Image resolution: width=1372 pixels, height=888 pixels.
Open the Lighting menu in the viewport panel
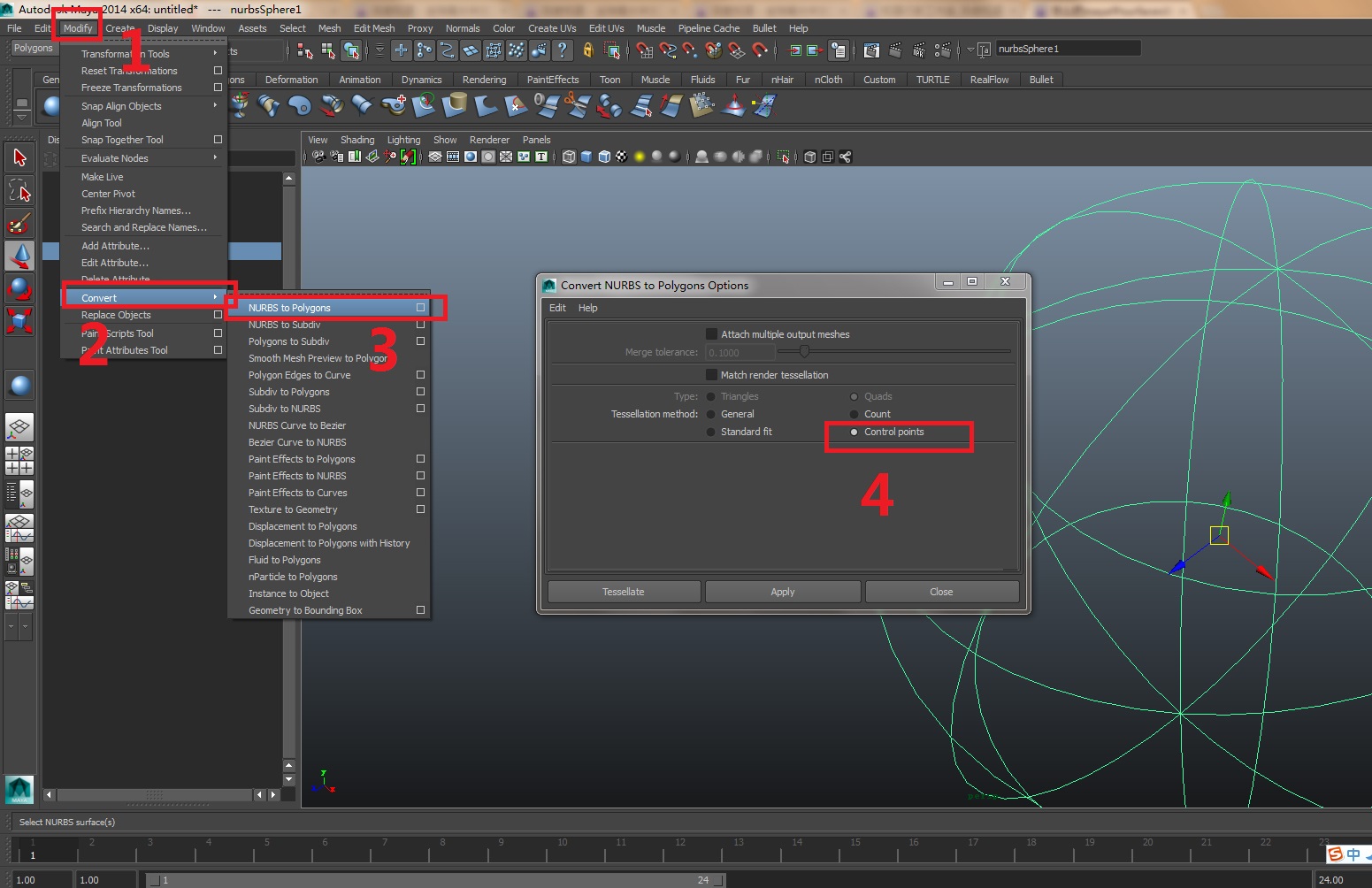(403, 139)
